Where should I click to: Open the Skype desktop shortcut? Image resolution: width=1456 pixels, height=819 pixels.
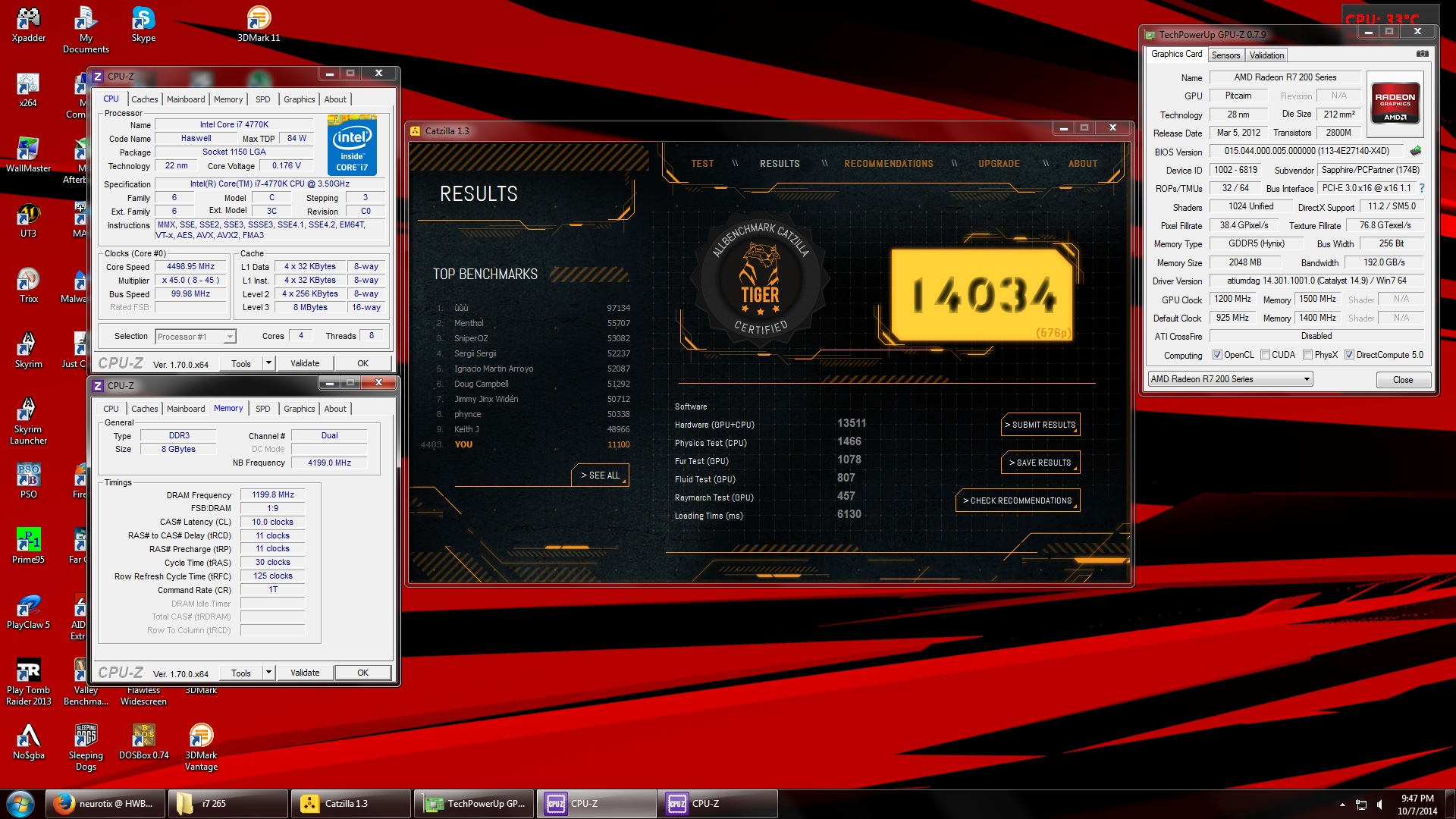(x=143, y=24)
